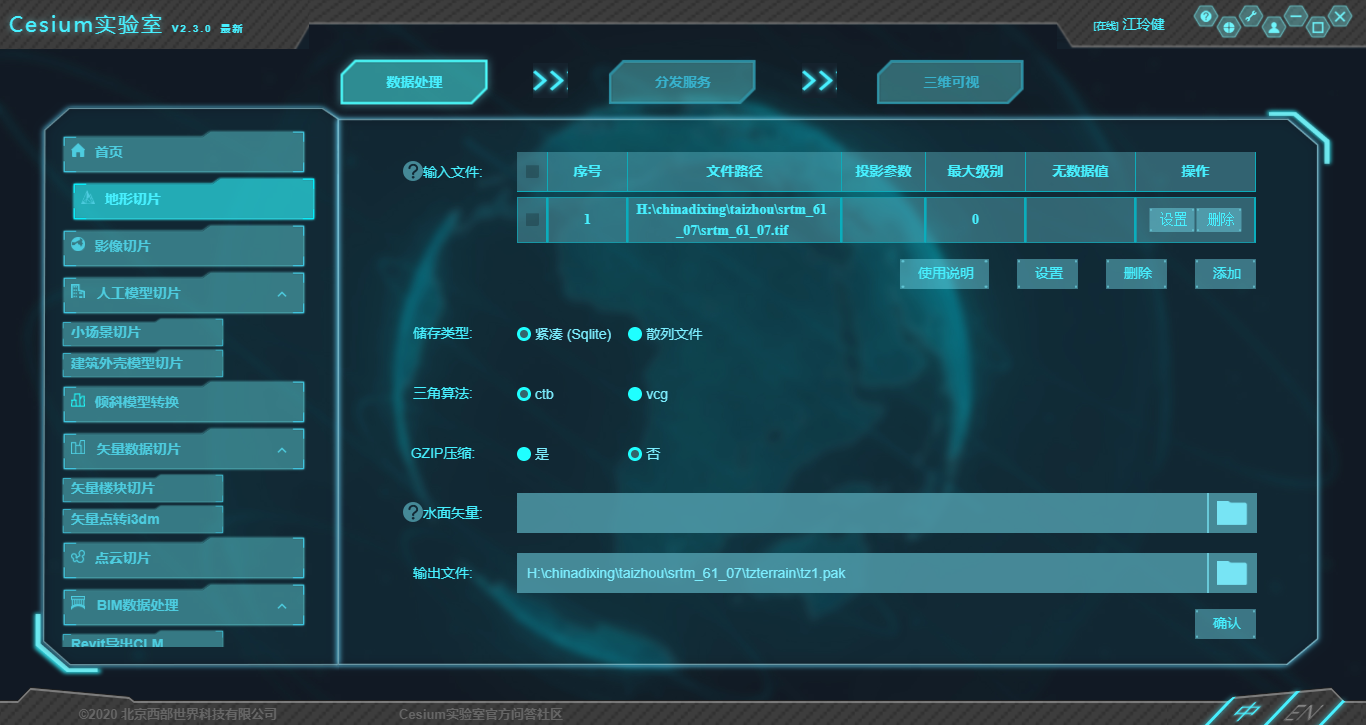Select 紧凑 (Sqlite) storage type
This screenshot has height=725, width=1366.
tap(524, 334)
